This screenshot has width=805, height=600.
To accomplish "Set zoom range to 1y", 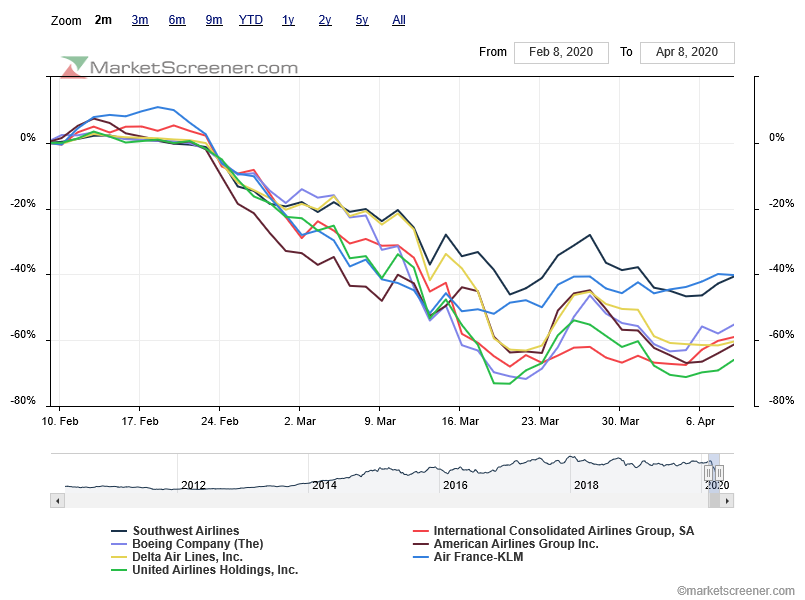I will [x=288, y=20].
